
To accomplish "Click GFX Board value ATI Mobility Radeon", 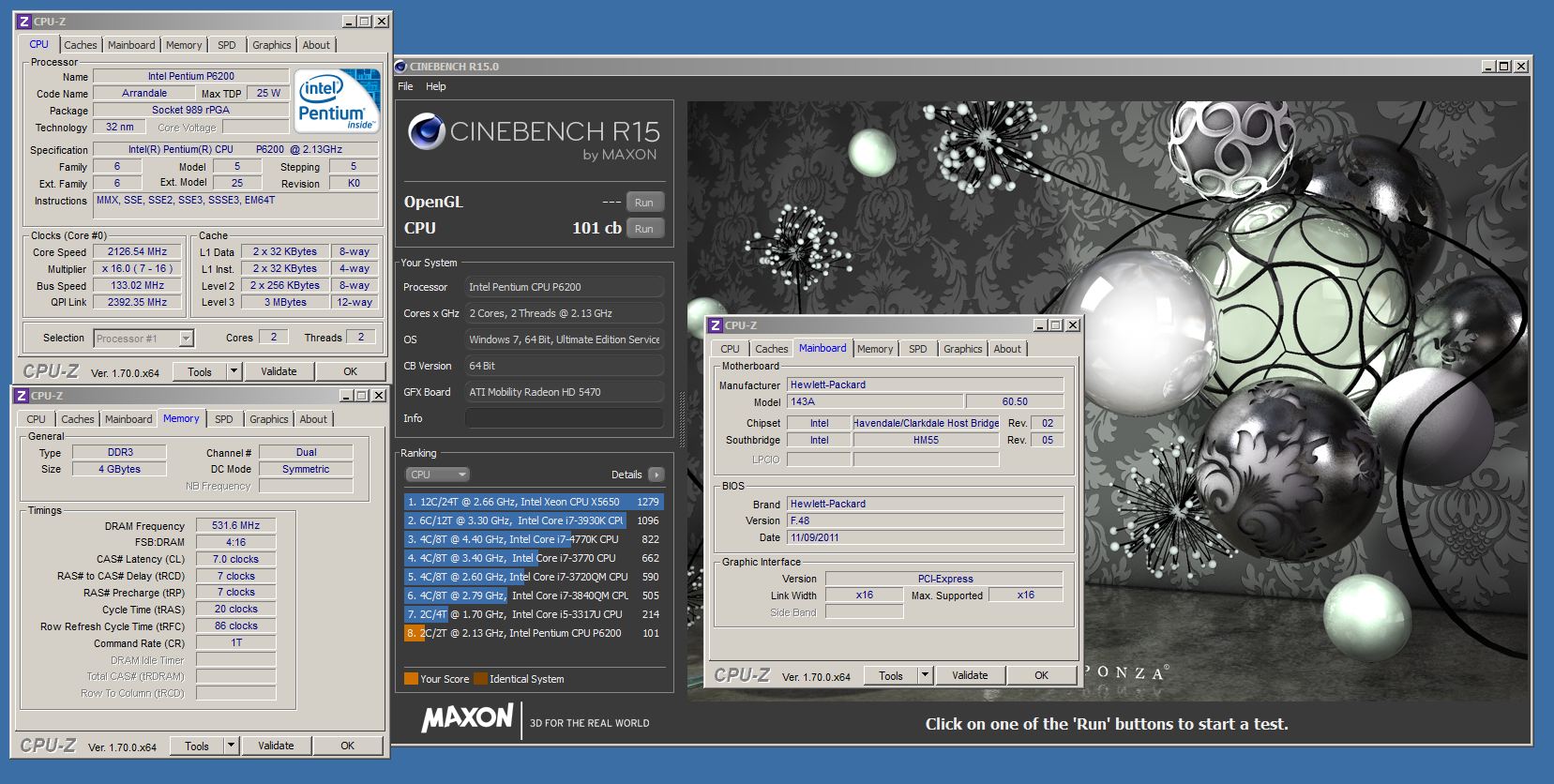I will [565, 392].
